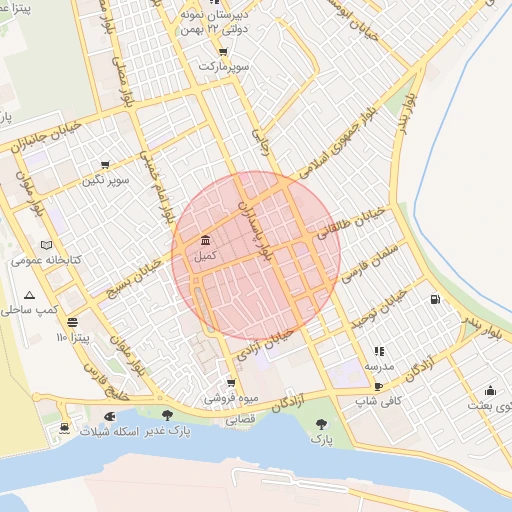The height and width of the screenshot is (512, 512).
Task: Select the red highlighted circle area
Action: [x=256, y=256]
